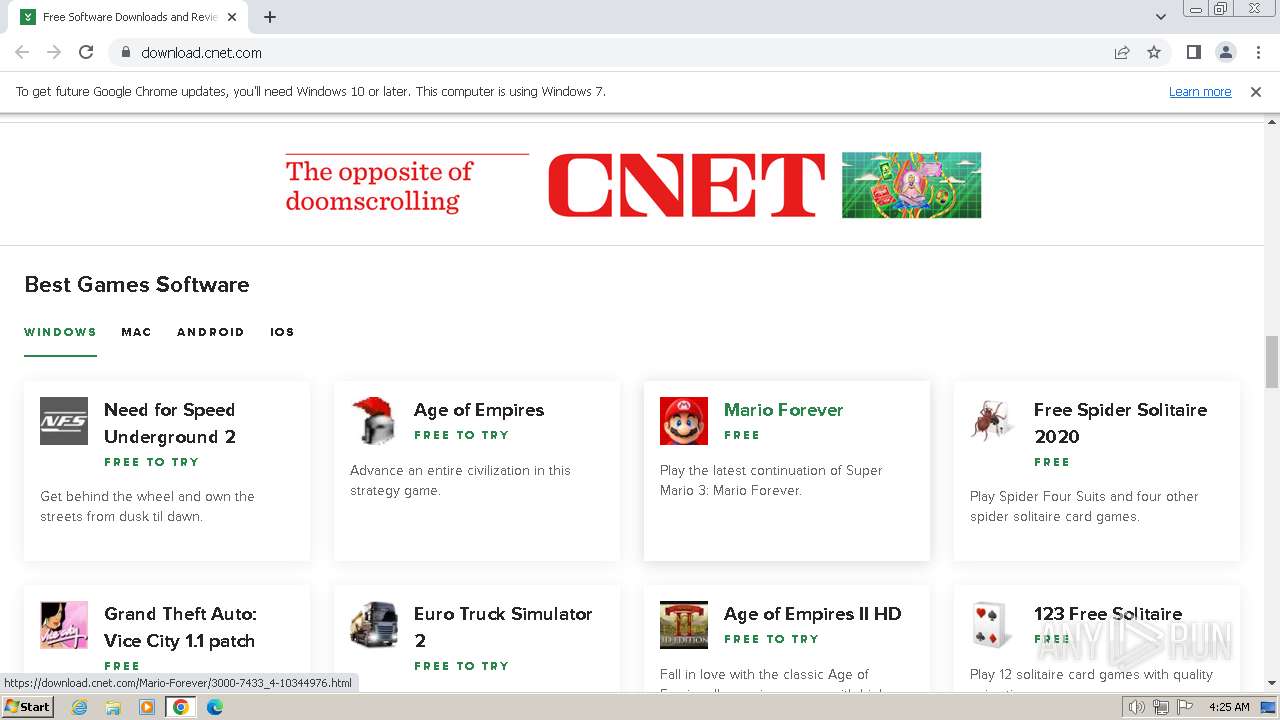Go forward to the next page
This screenshot has width=1280, height=720.
[x=54, y=52]
